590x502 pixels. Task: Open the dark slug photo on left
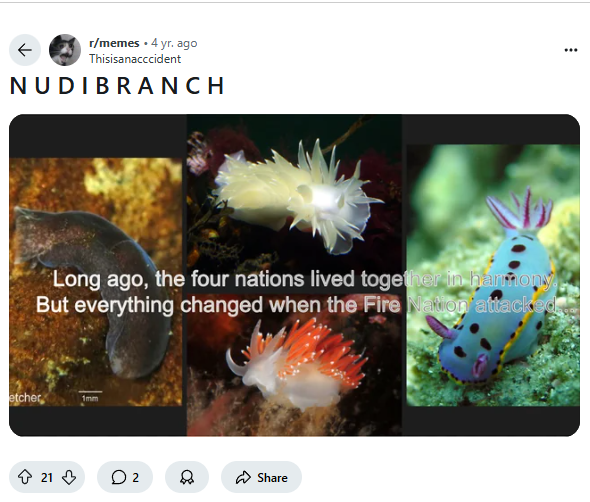[x=96, y=282]
